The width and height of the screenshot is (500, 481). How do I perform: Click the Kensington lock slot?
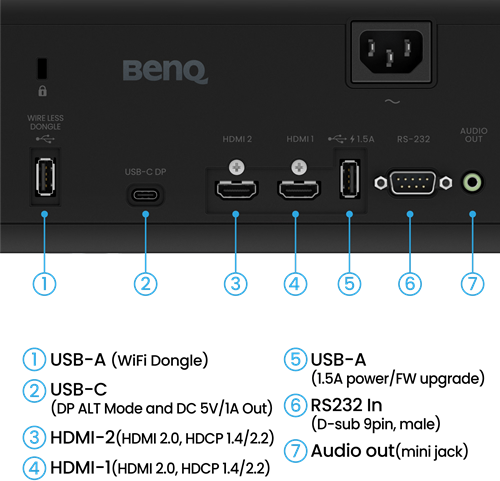pos(42,69)
